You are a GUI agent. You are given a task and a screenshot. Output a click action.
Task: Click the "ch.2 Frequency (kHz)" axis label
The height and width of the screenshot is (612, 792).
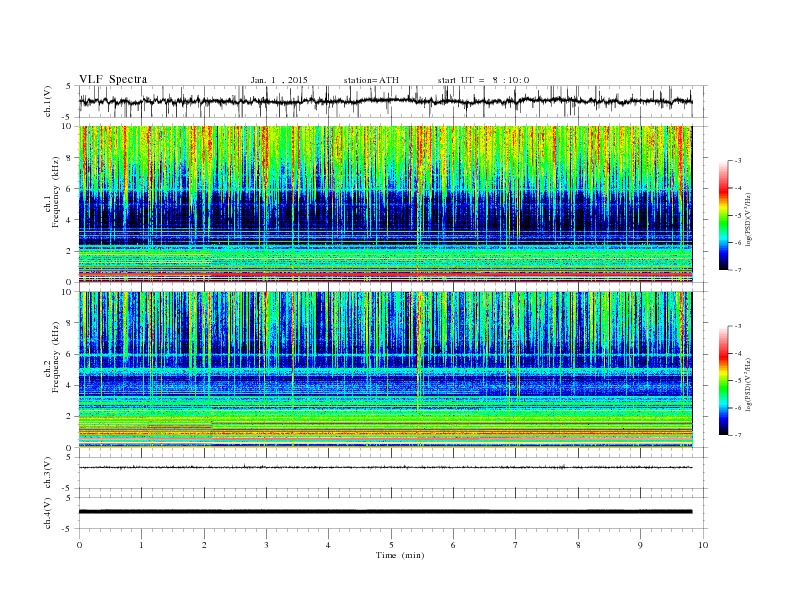coord(52,357)
